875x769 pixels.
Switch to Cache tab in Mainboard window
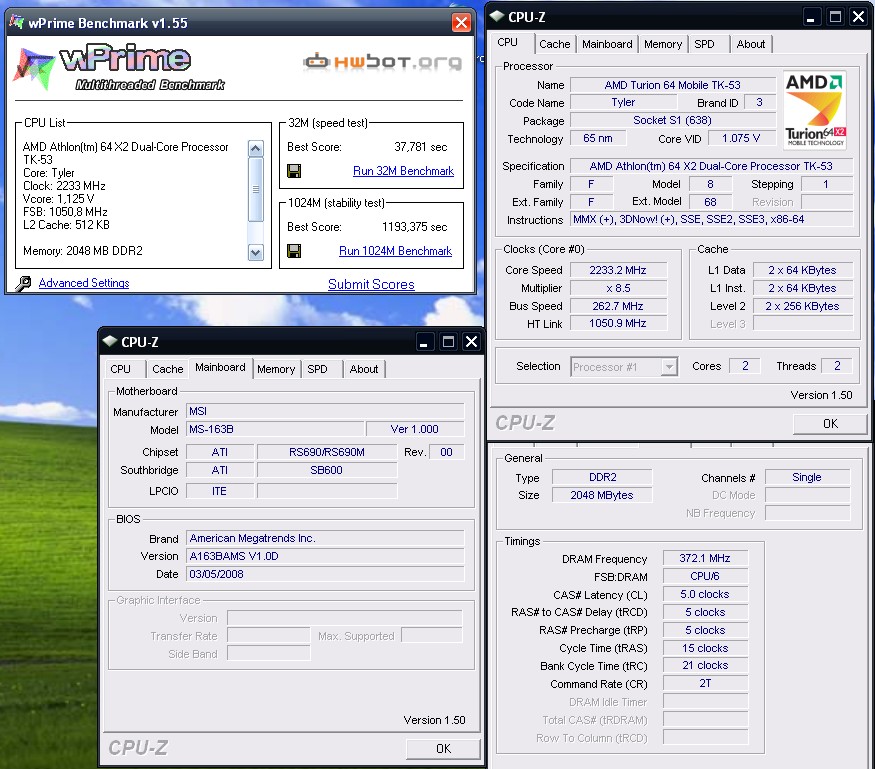(167, 369)
